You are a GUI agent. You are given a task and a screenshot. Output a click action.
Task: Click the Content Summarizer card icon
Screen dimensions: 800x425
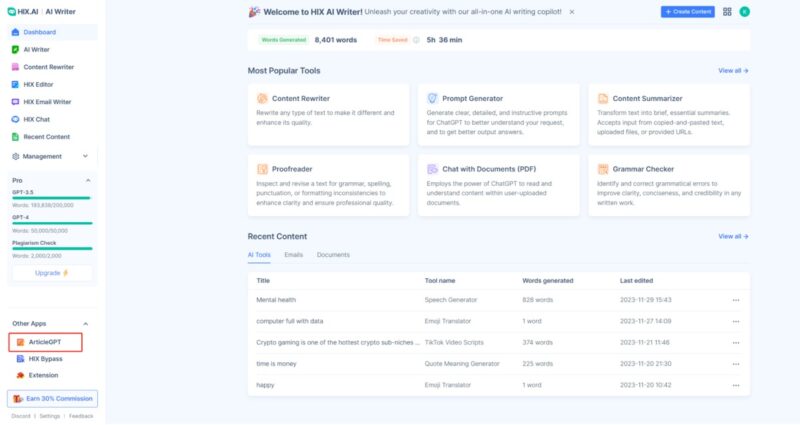pos(603,98)
